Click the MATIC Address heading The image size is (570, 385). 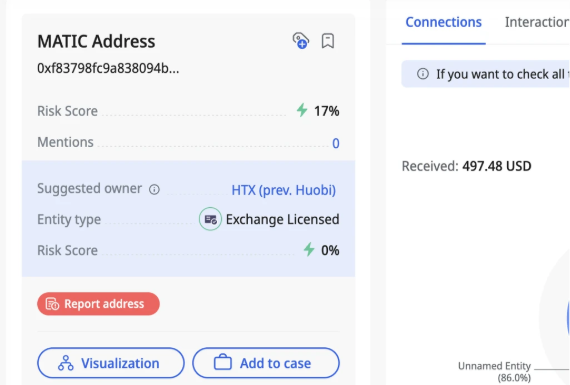[96, 41]
